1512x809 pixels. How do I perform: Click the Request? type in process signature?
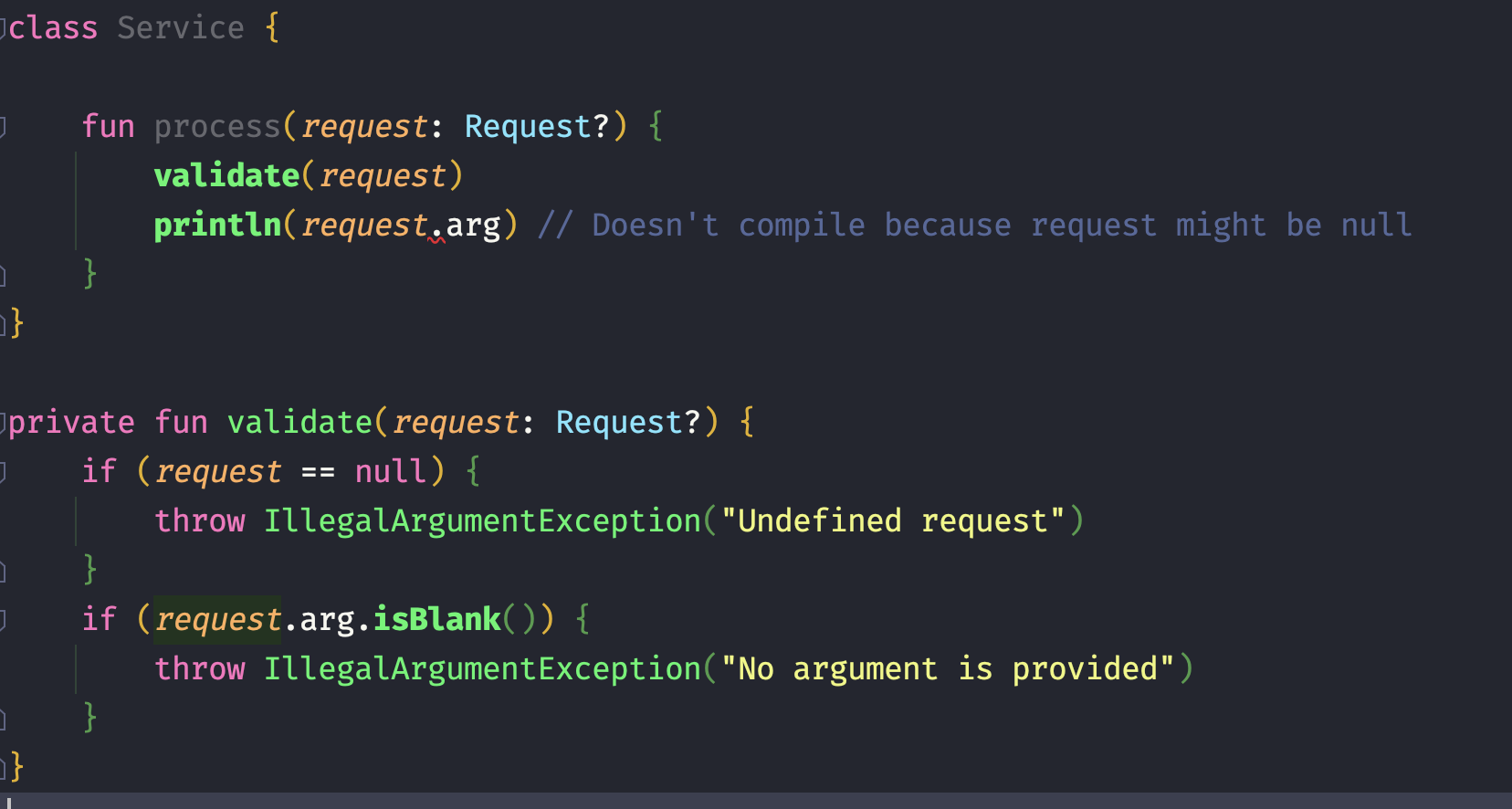(537, 126)
